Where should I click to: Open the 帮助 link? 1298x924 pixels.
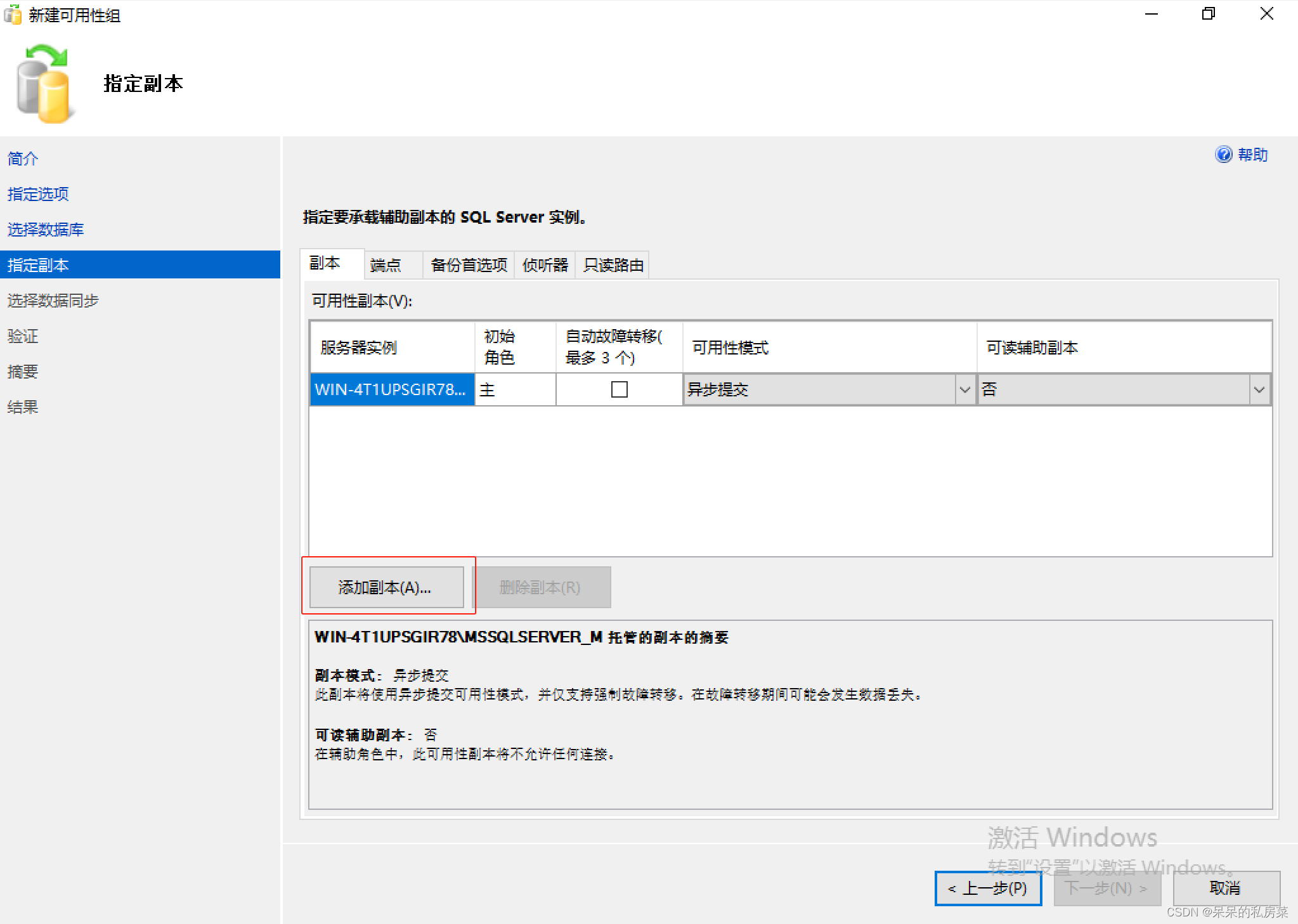pyautogui.click(x=1252, y=155)
